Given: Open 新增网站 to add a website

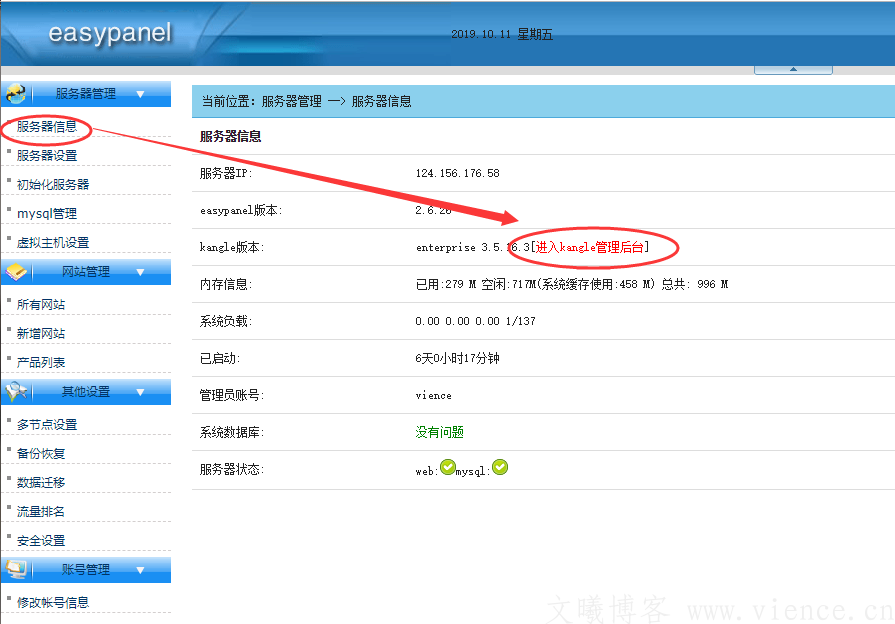Looking at the screenshot, I should pyautogui.click(x=40, y=333).
